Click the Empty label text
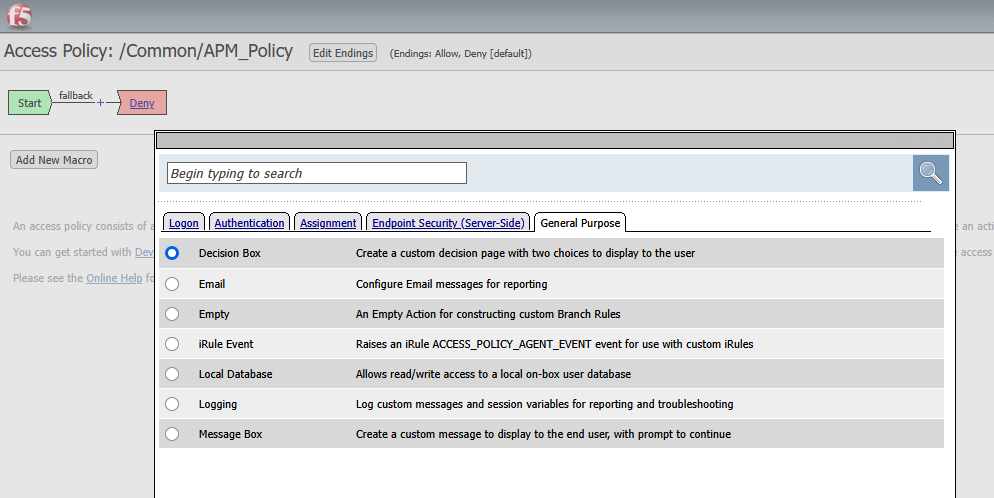 click(x=214, y=314)
